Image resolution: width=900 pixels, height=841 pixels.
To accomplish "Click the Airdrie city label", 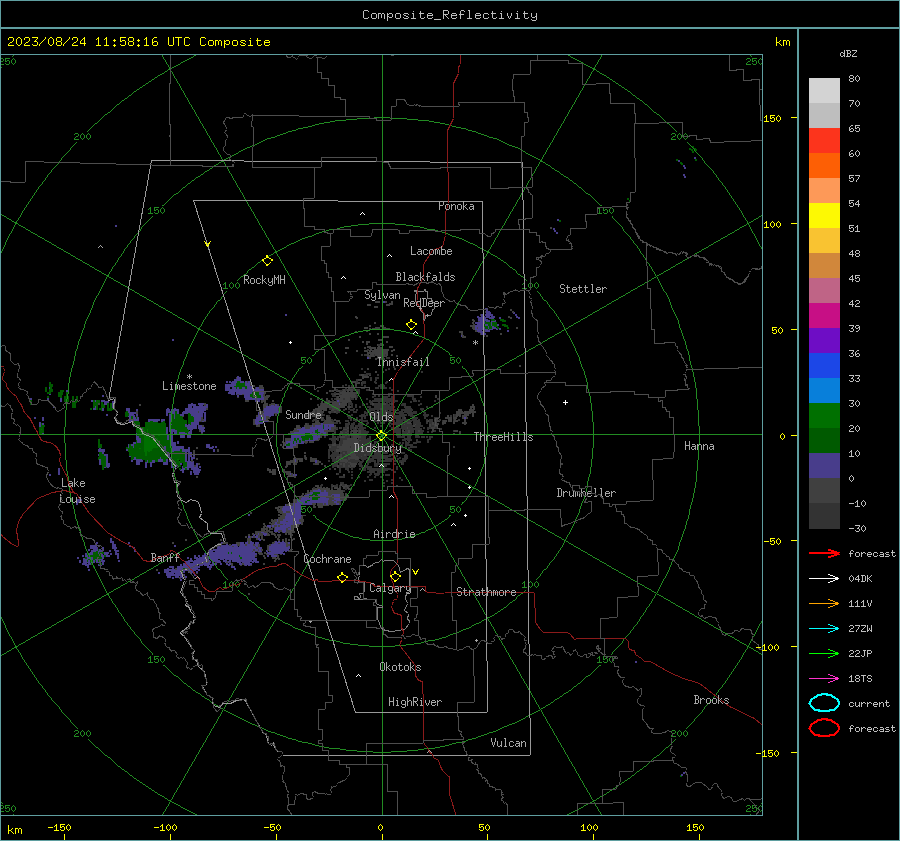I will coord(394,534).
